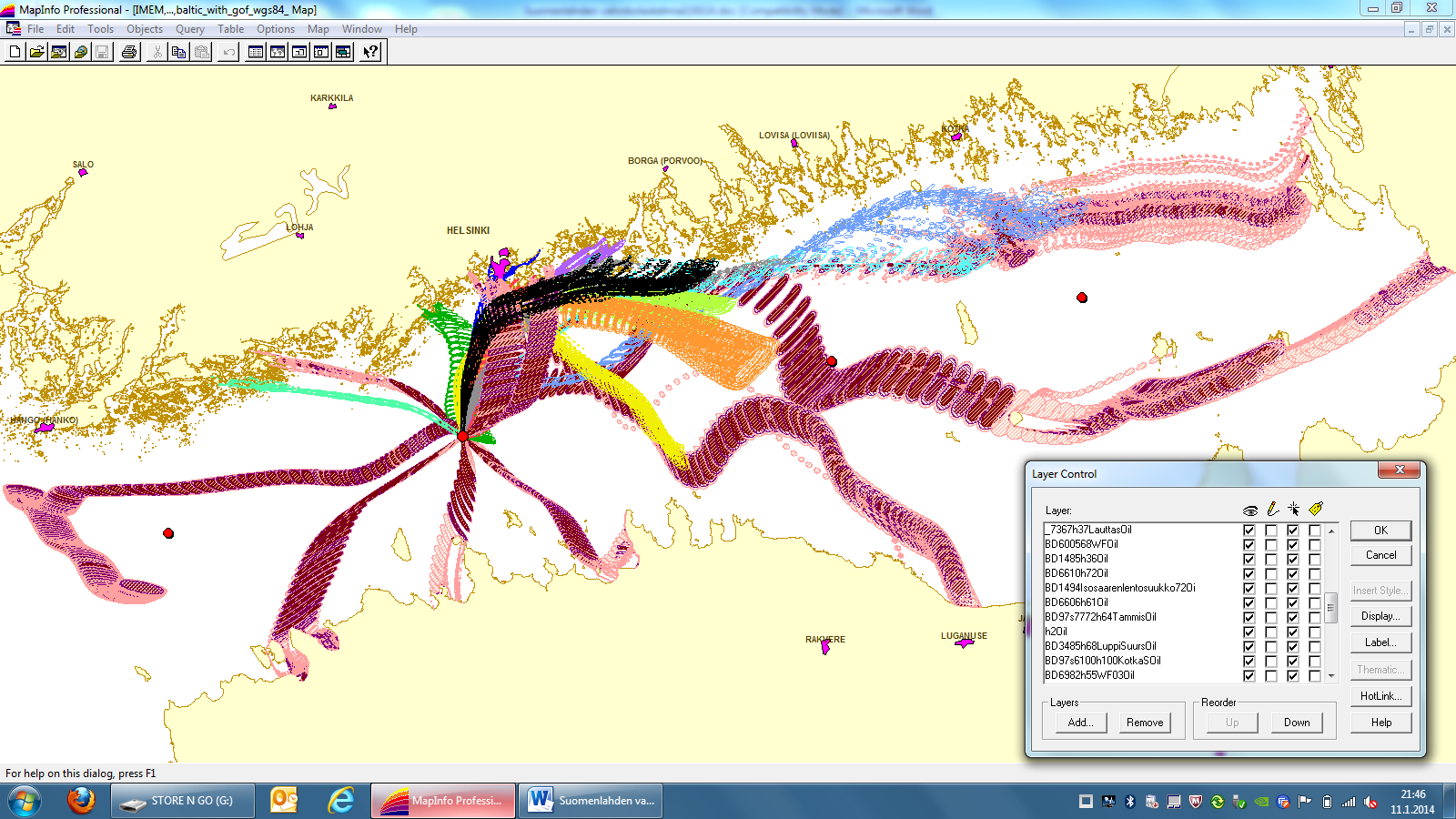Screen dimensions: 1456x819
Task: Click the Visible eye column icon in Layer Control
Action: 1250,510
